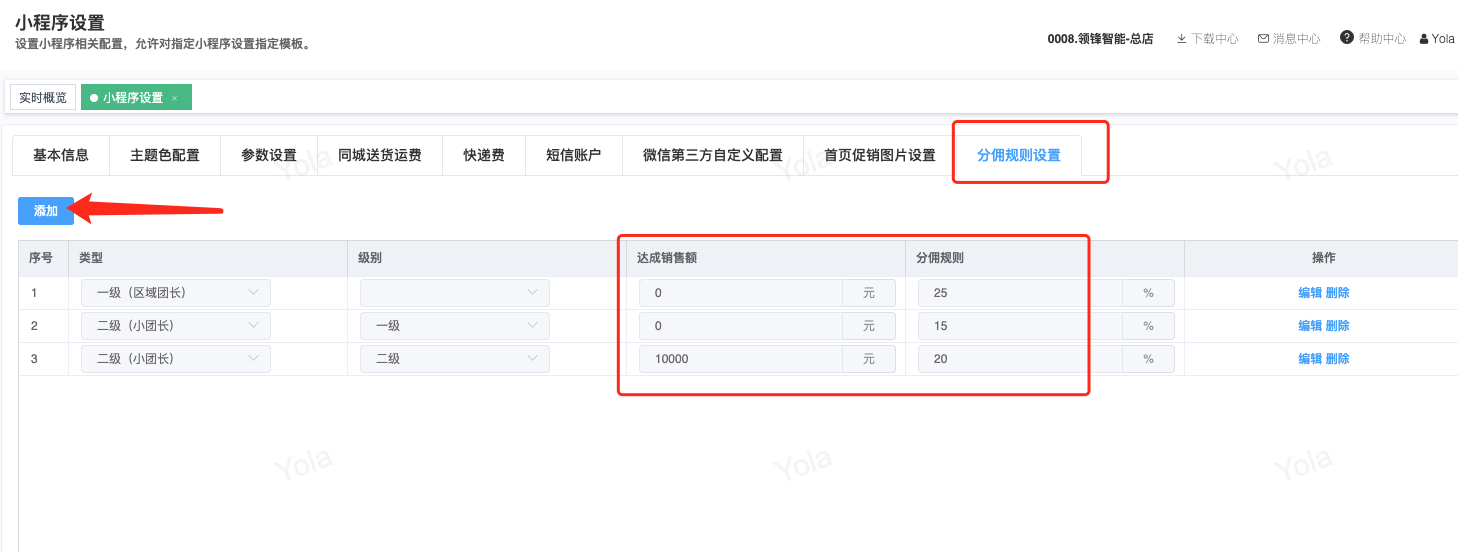Close the 小程序设置 page tab
Screen dimensions: 1458x552
coord(175,98)
